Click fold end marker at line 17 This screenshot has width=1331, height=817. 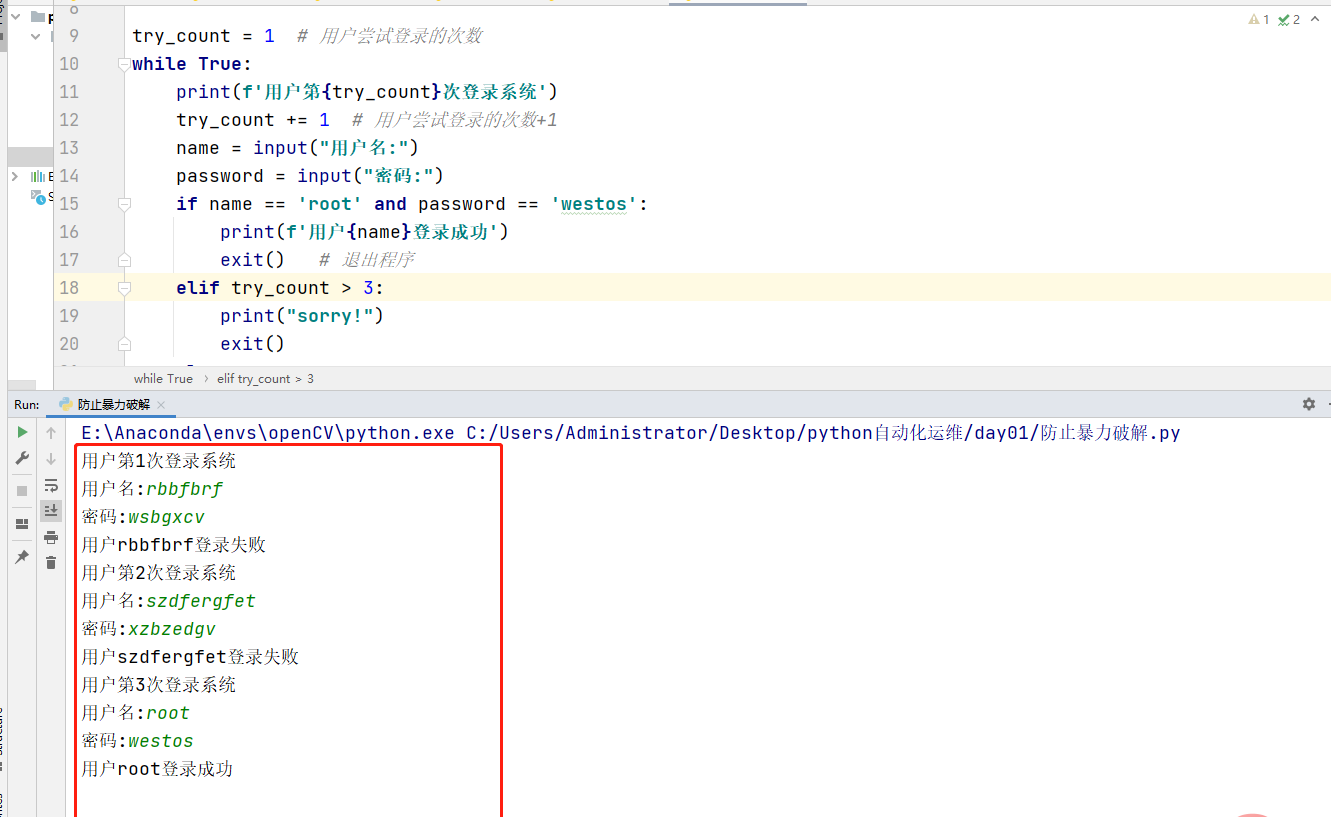(124, 260)
